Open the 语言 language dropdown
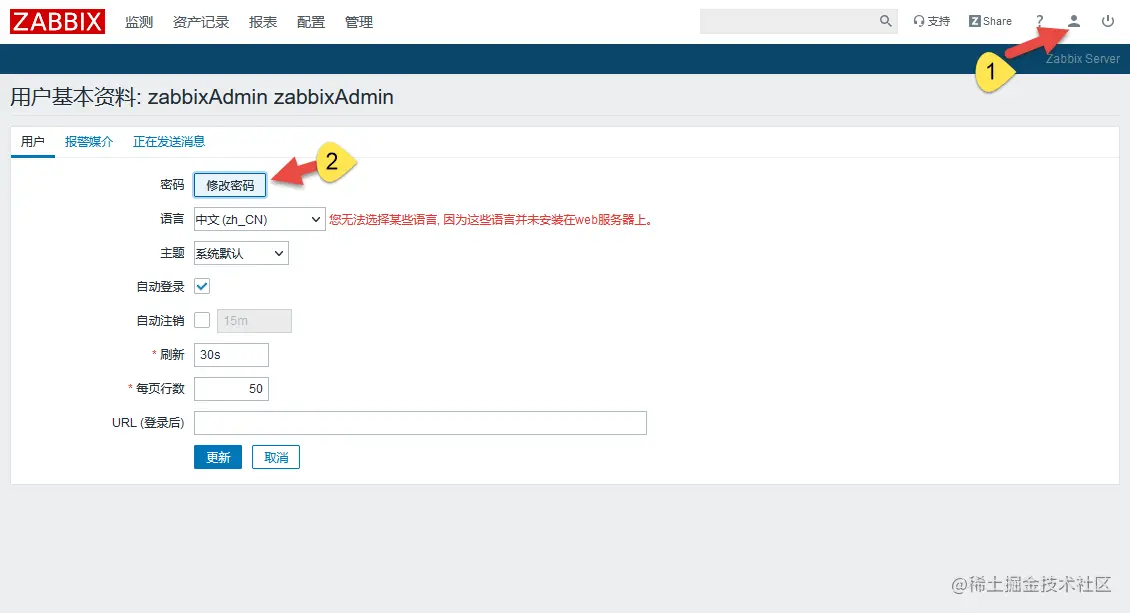1130x613 pixels. (258, 218)
